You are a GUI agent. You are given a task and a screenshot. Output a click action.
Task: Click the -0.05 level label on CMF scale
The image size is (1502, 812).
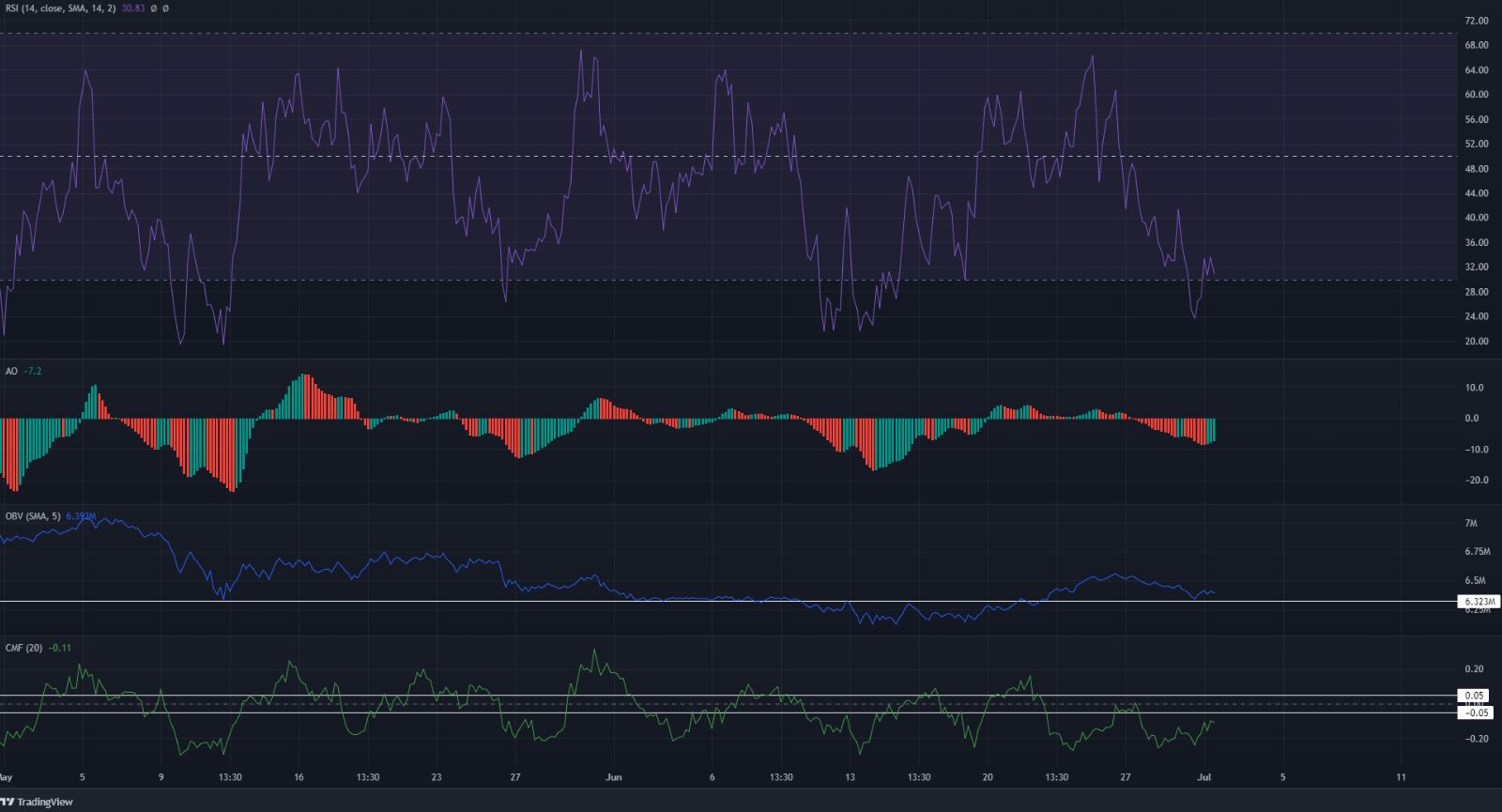click(x=1475, y=712)
